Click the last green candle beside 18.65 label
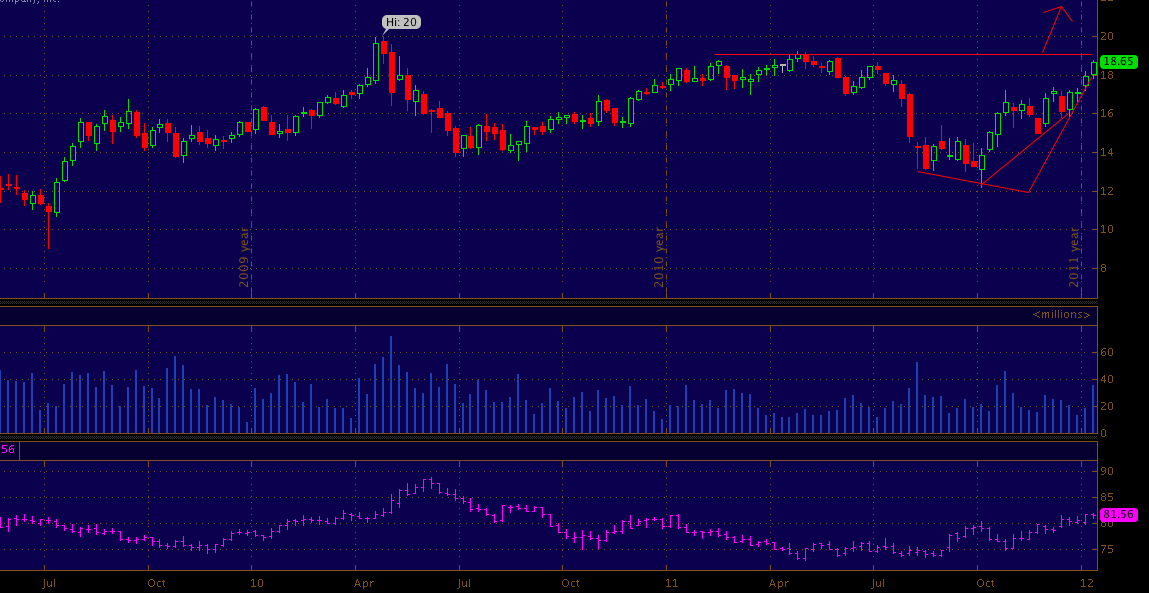 tap(1094, 68)
